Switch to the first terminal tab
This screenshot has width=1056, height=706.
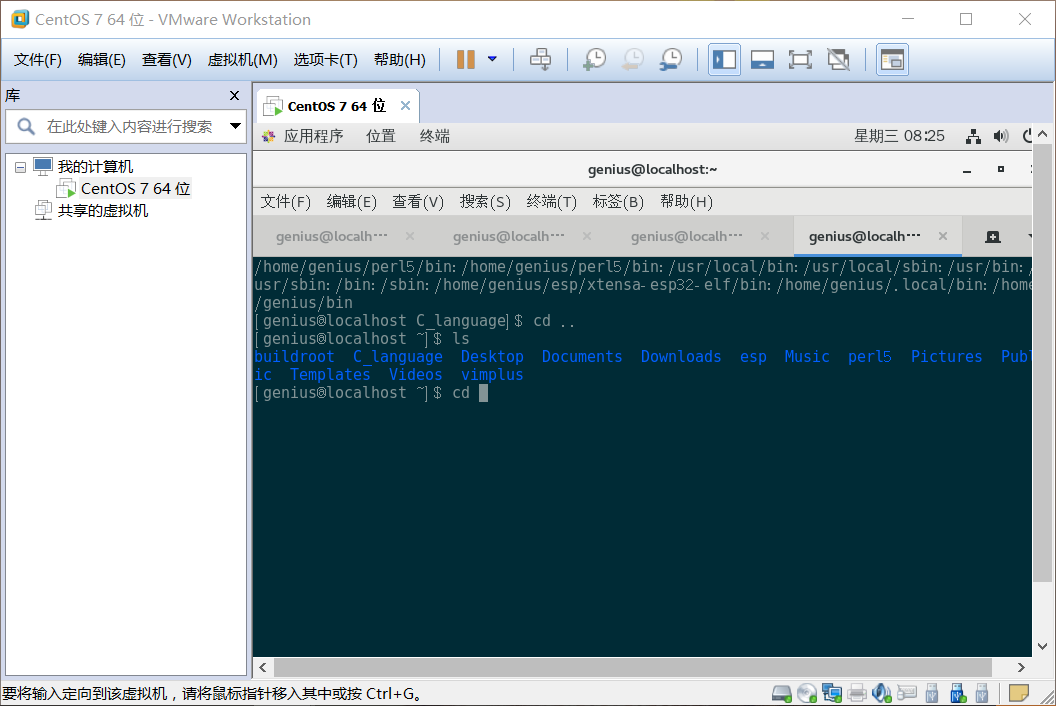click(331, 236)
